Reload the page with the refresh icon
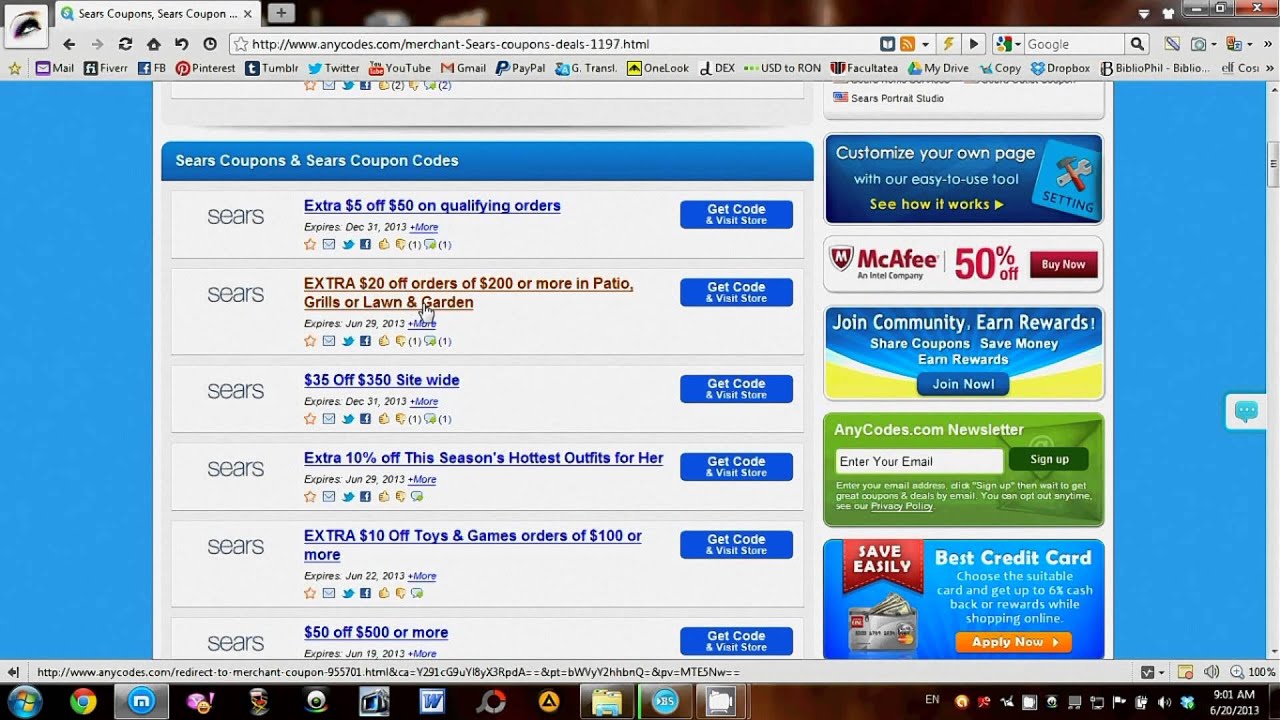The width and height of the screenshot is (1280, 720). tap(125, 44)
